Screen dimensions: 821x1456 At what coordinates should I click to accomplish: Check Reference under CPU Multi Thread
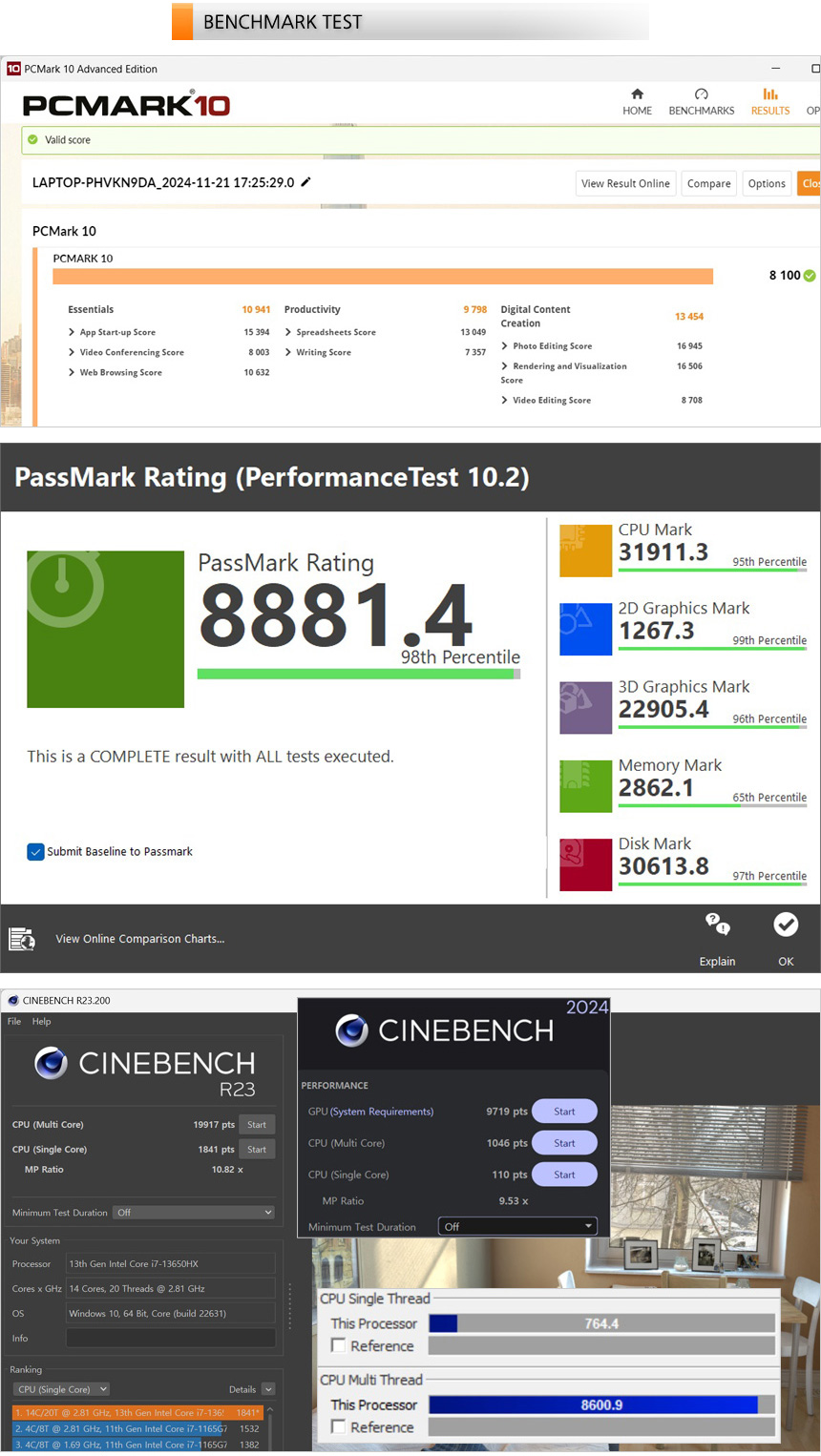[338, 1426]
